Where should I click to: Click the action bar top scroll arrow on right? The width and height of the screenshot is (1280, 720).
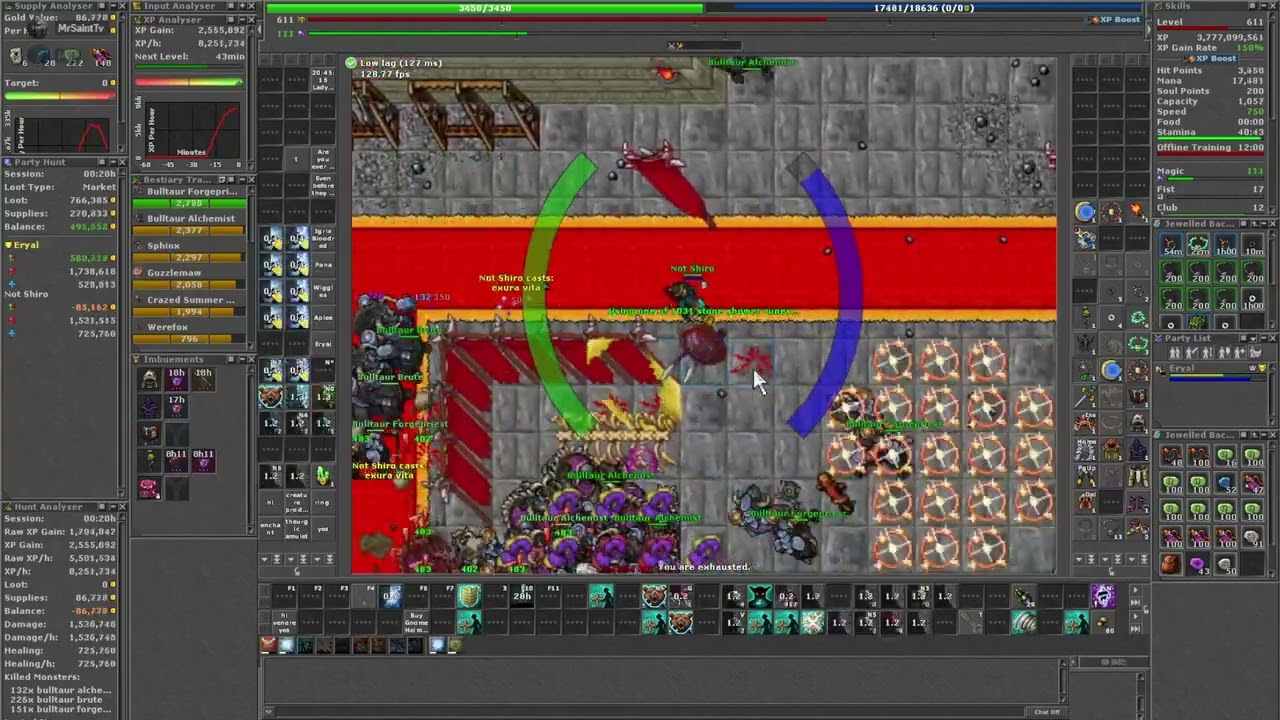tap(1134, 591)
